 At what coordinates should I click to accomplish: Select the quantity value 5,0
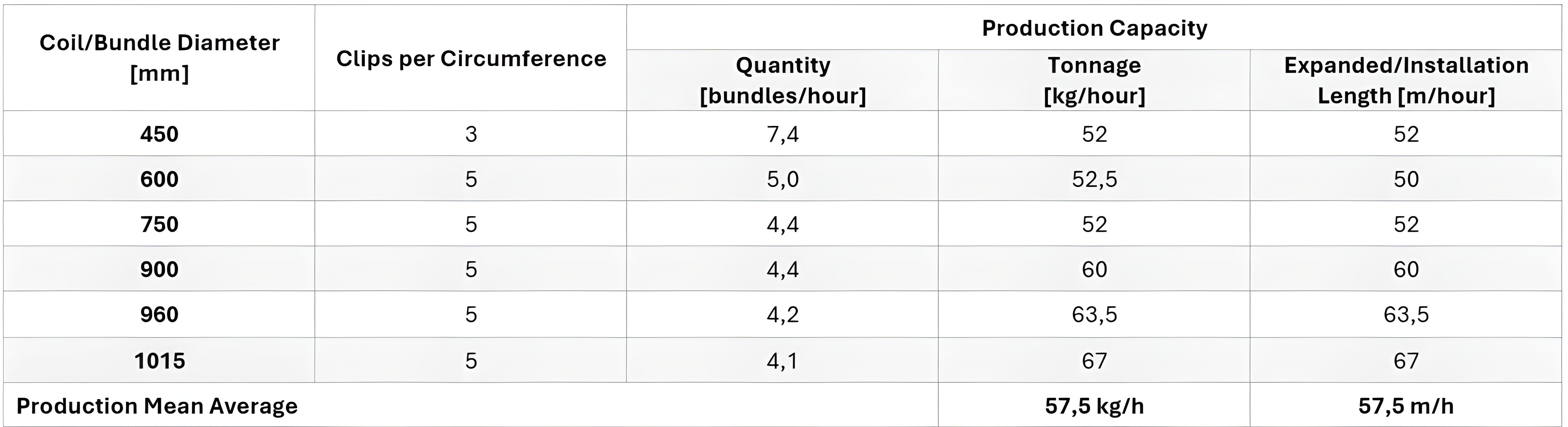coord(783,179)
